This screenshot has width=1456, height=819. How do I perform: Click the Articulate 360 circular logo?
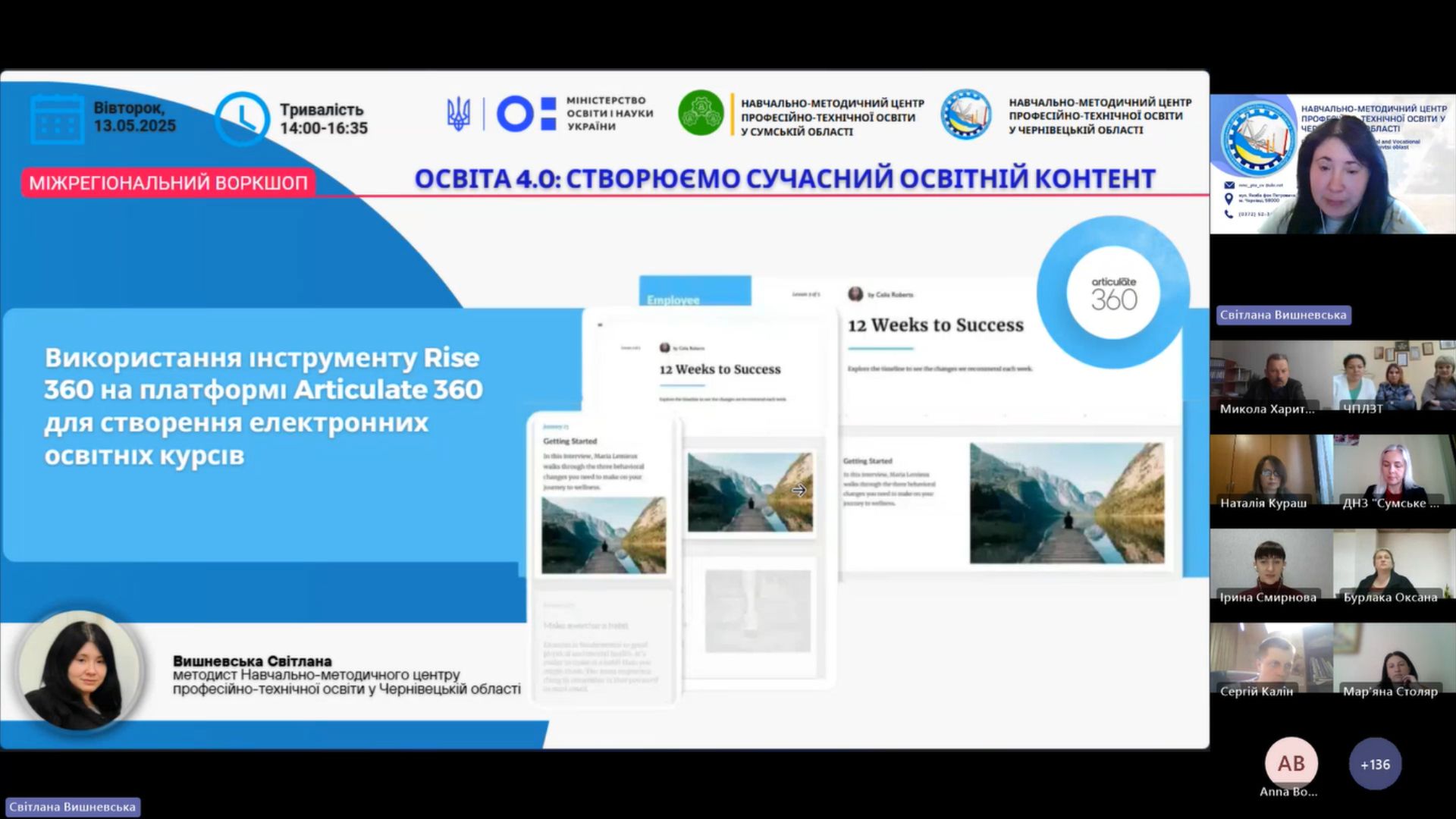tap(1113, 293)
